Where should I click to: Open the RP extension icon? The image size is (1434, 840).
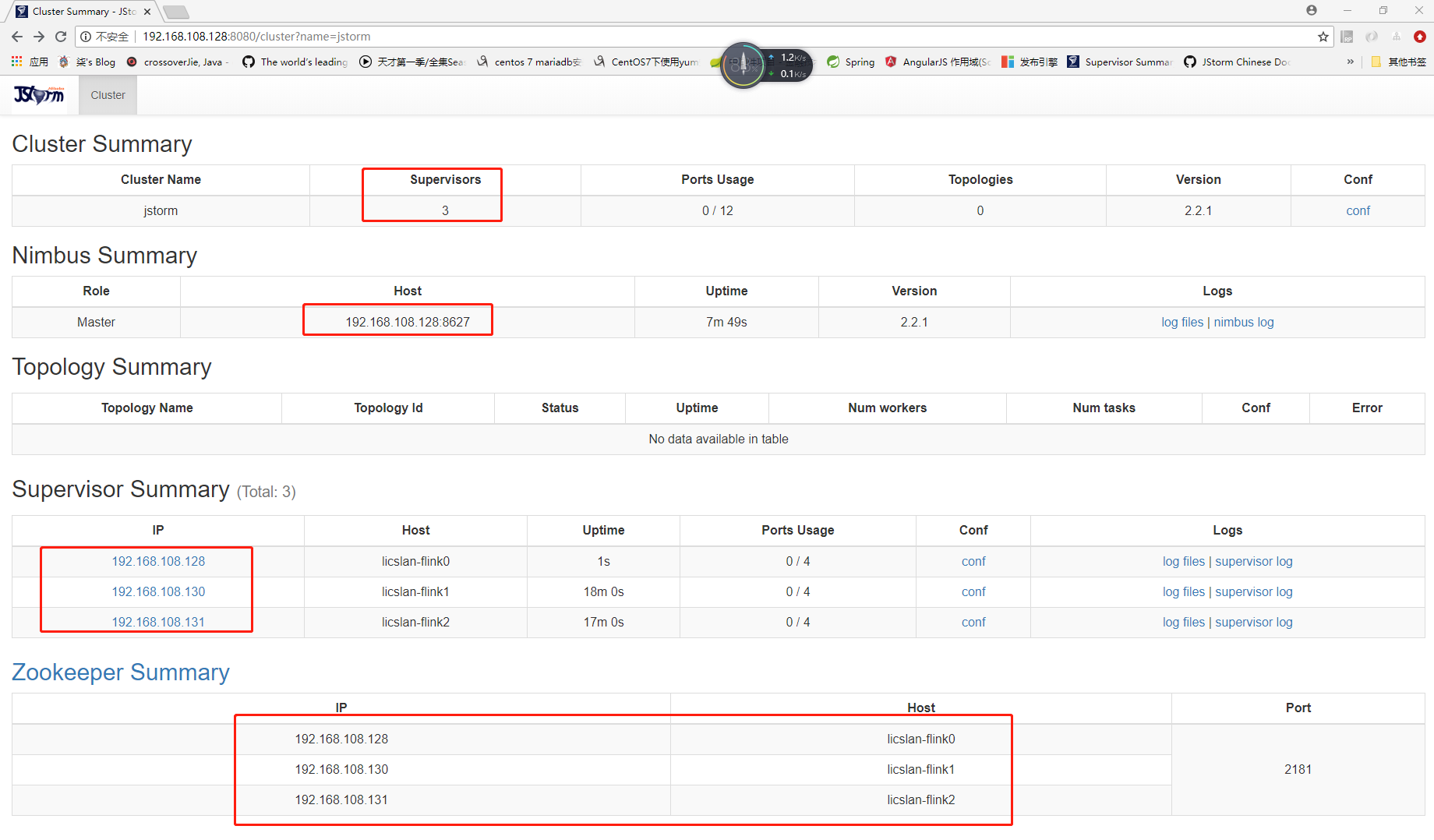1347,37
